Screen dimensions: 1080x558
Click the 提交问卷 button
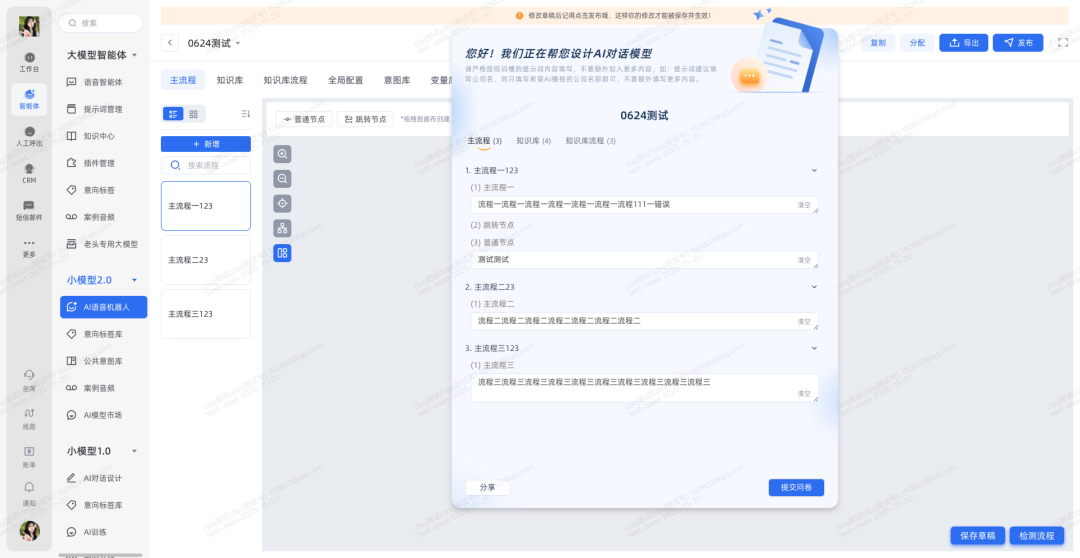(796, 487)
